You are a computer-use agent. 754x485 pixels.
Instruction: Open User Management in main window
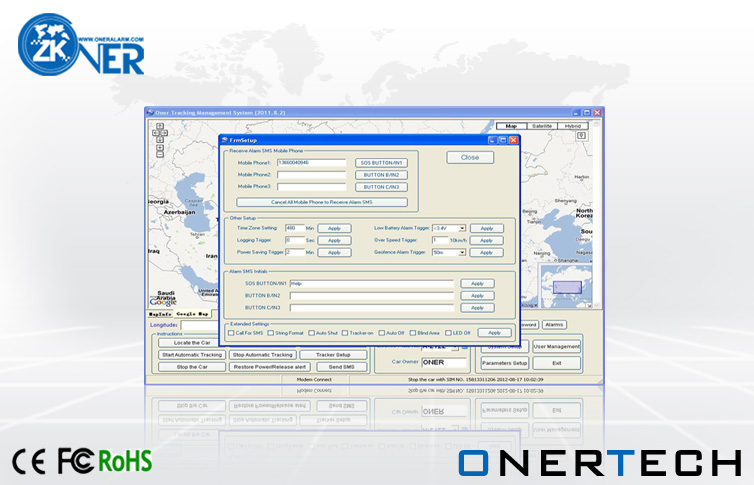[556, 347]
